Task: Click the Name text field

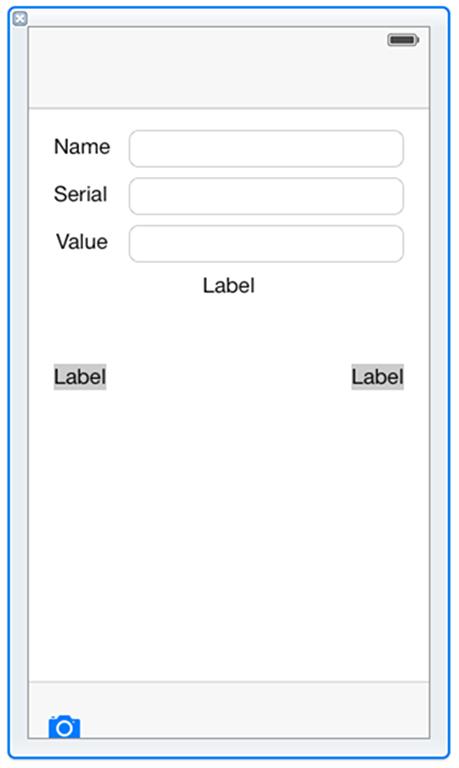Action: tap(266, 148)
